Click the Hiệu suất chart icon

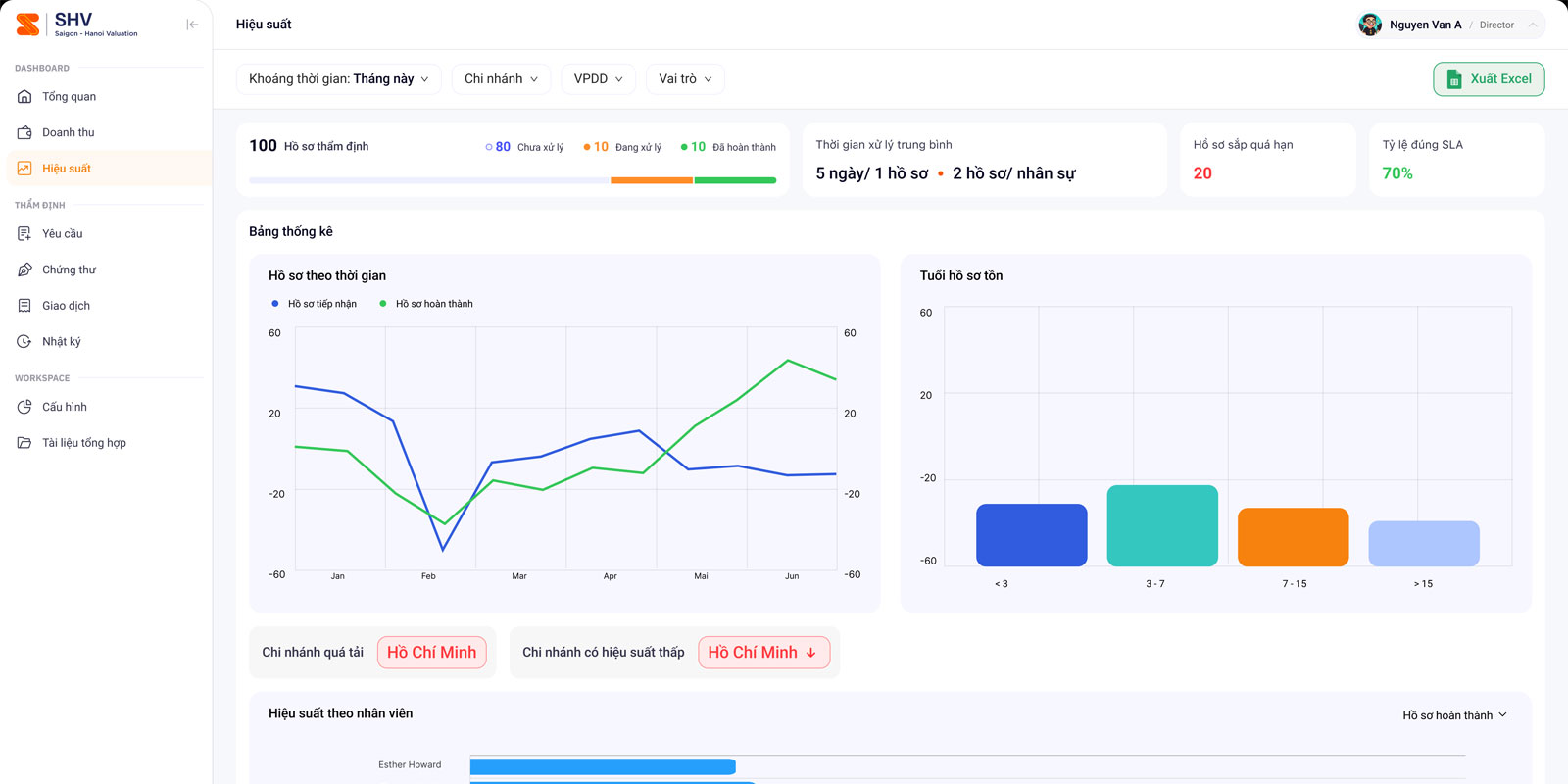(24, 169)
